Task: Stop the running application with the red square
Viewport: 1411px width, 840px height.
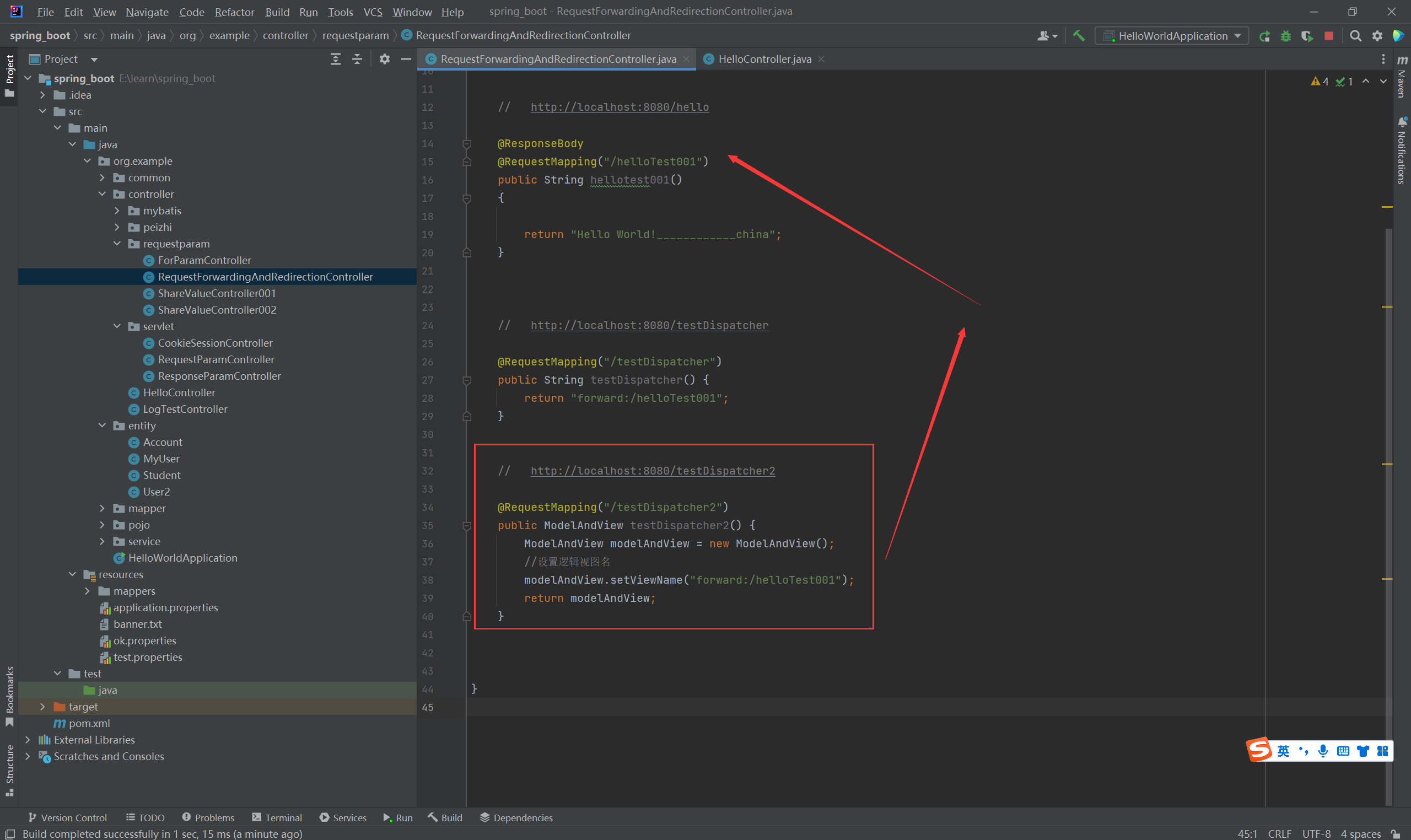Action: (x=1329, y=36)
